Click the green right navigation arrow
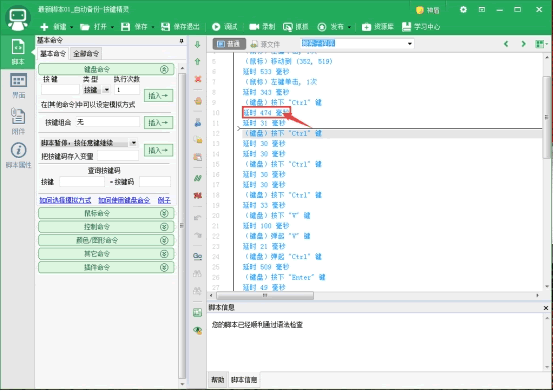This screenshot has width=553, height=391. [524, 44]
